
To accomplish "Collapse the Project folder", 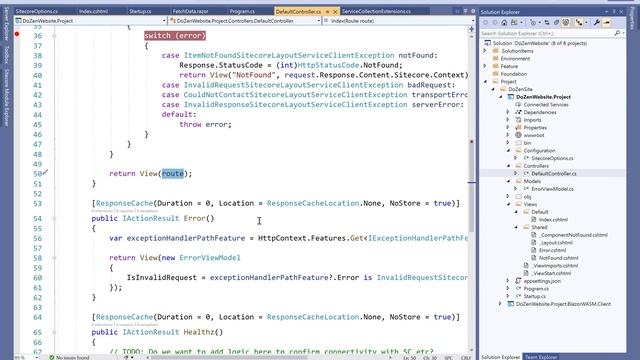I will pyautogui.click(x=485, y=82).
